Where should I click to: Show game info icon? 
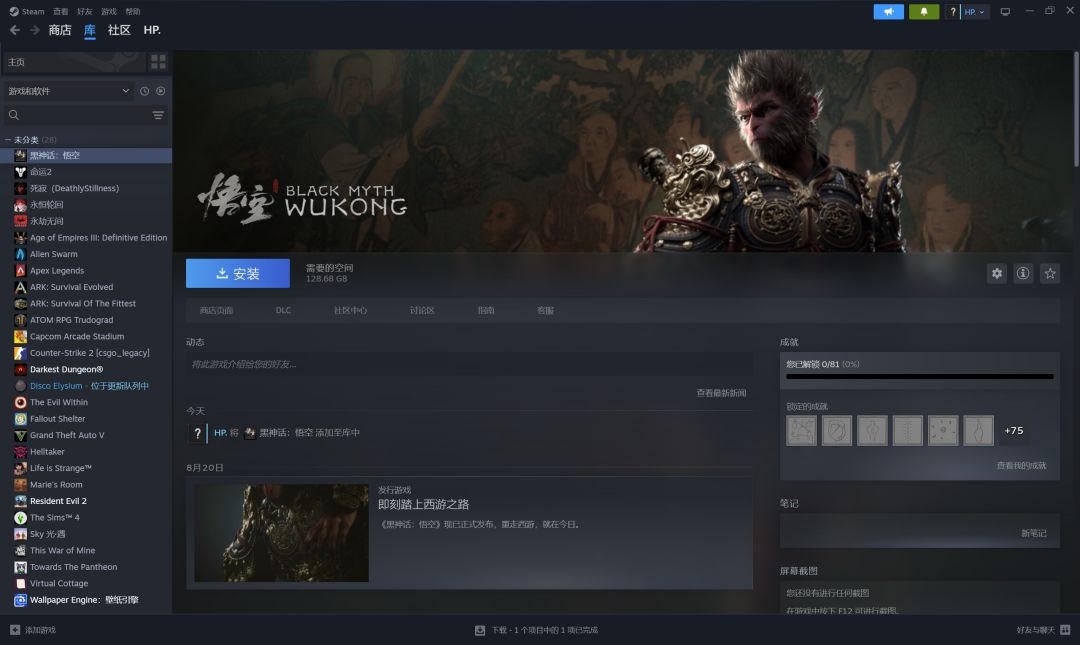(1023, 274)
